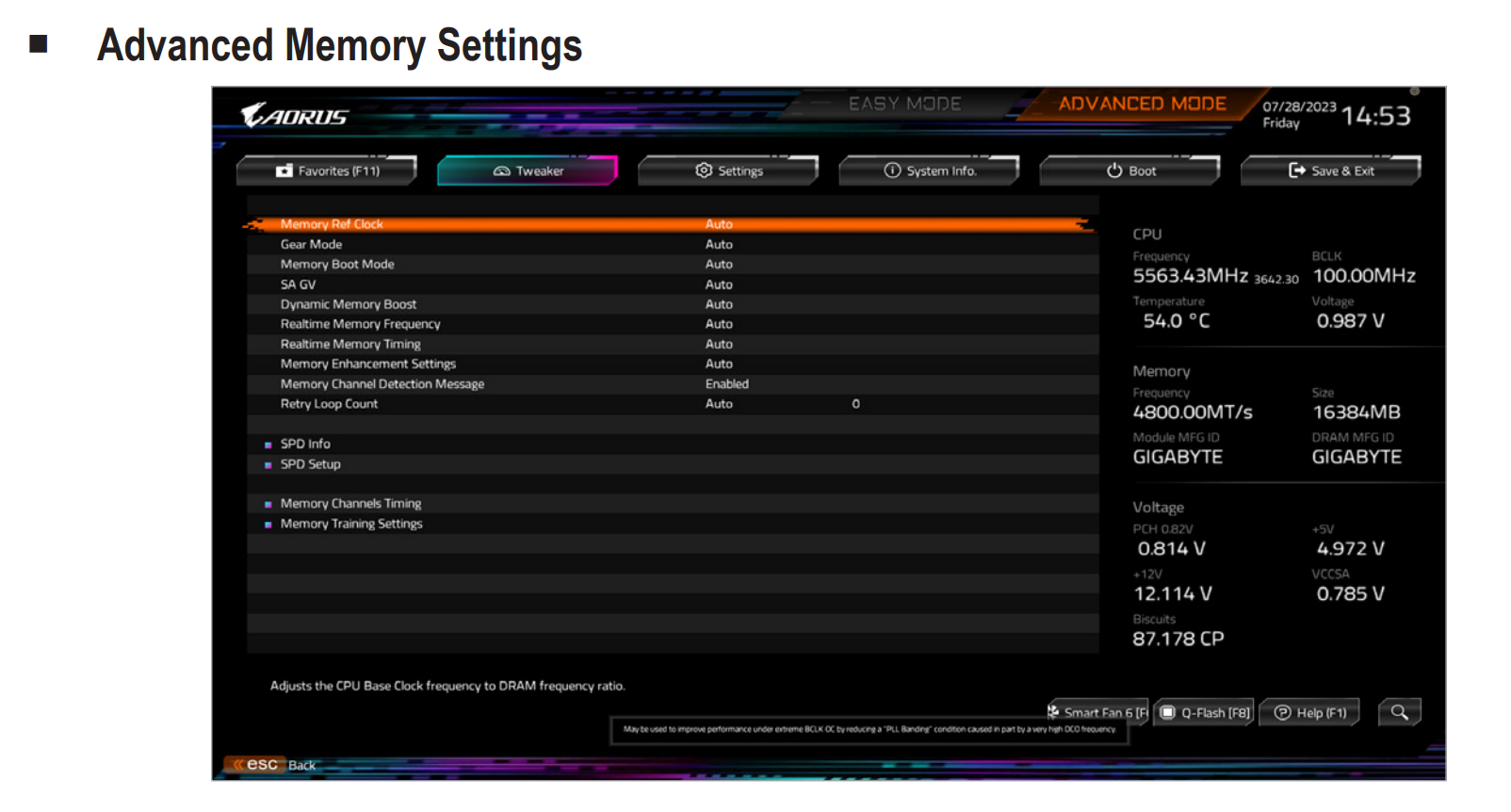Click the Smart Fan 6 fan icon

pyautogui.click(x=1053, y=711)
